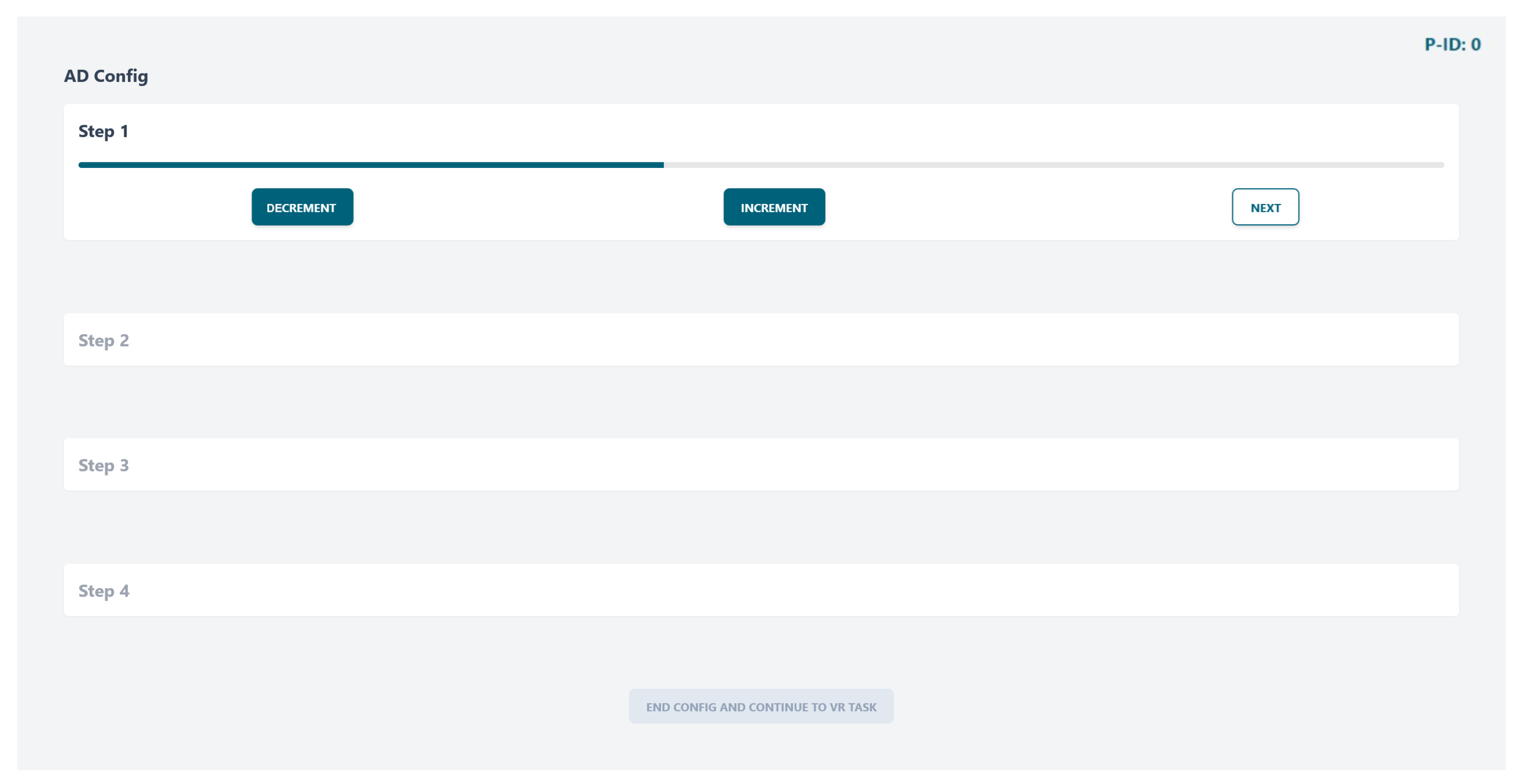Select the Step 4 heading text
The height and width of the screenshot is (784, 1522).
pos(103,591)
